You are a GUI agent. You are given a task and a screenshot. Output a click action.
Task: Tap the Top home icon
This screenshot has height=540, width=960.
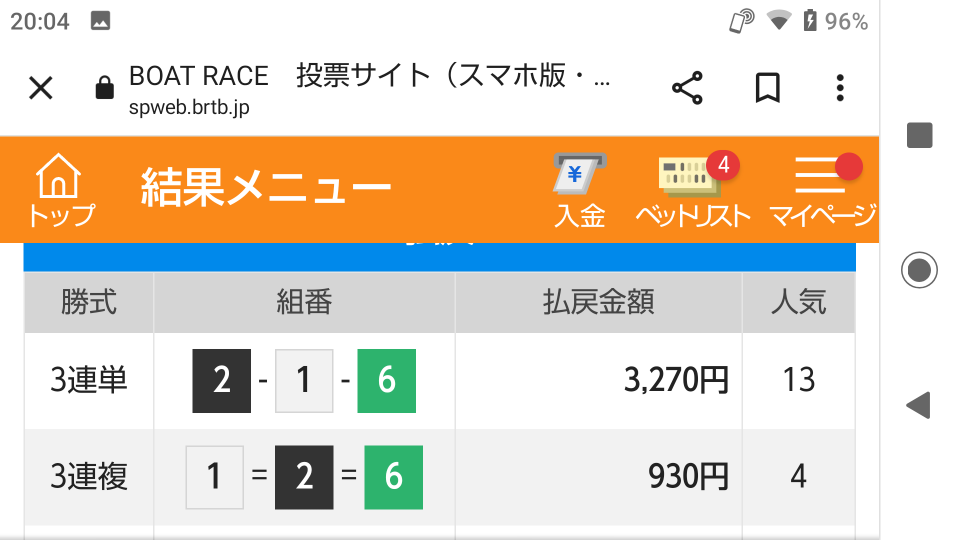click(x=59, y=190)
